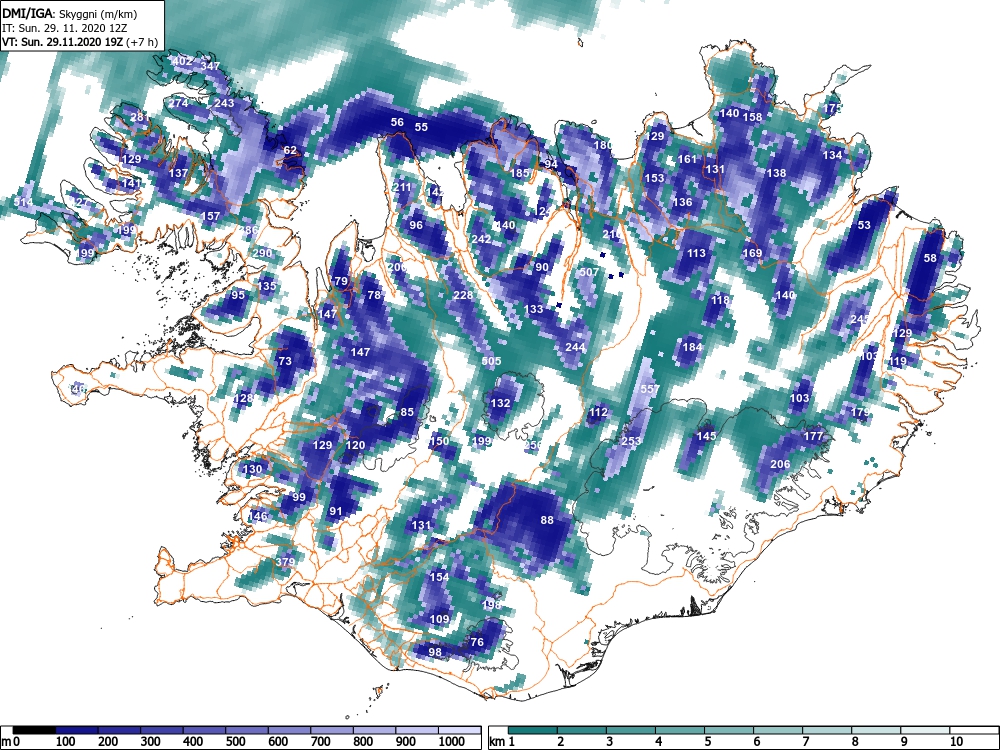This screenshot has width=1000, height=750.
Task: Click the '154' visibility label
Action: (x=439, y=577)
